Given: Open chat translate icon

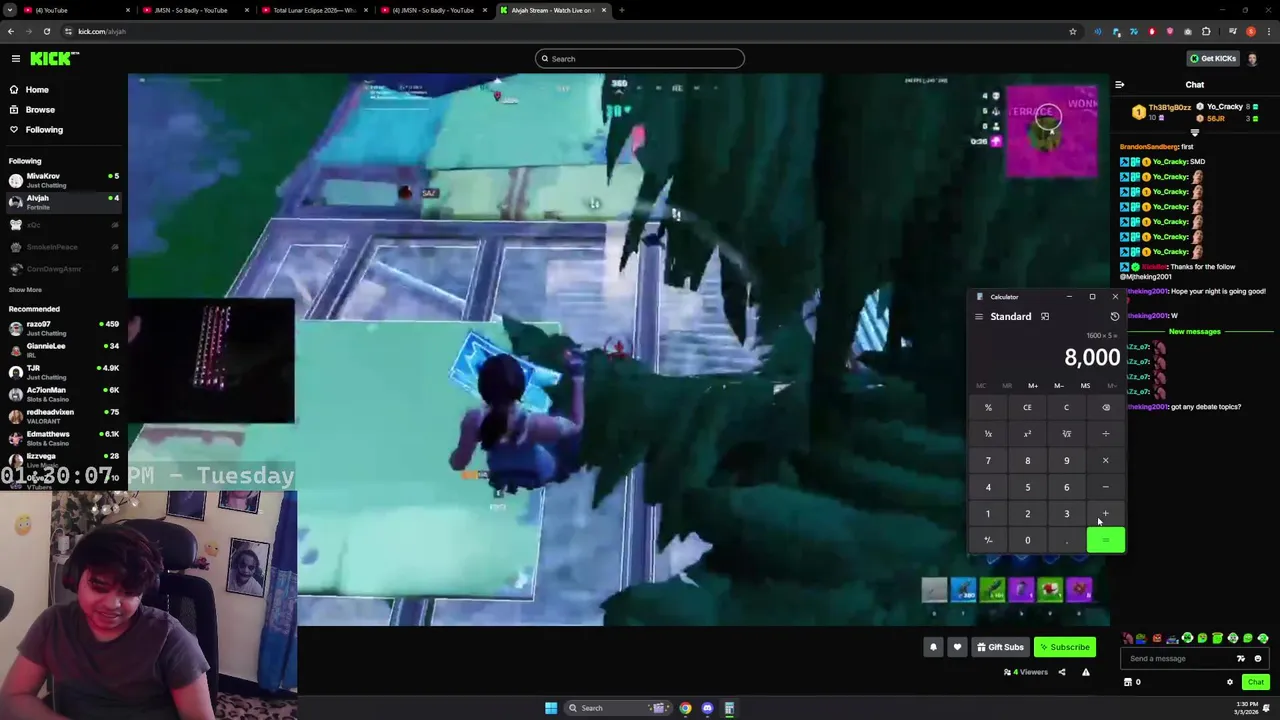Looking at the screenshot, I should [1241, 659].
